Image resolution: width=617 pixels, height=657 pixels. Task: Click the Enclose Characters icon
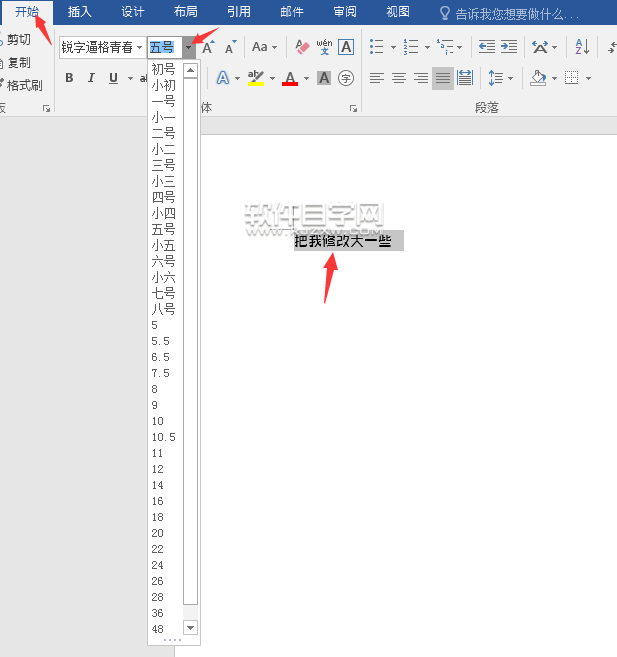tap(346, 78)
